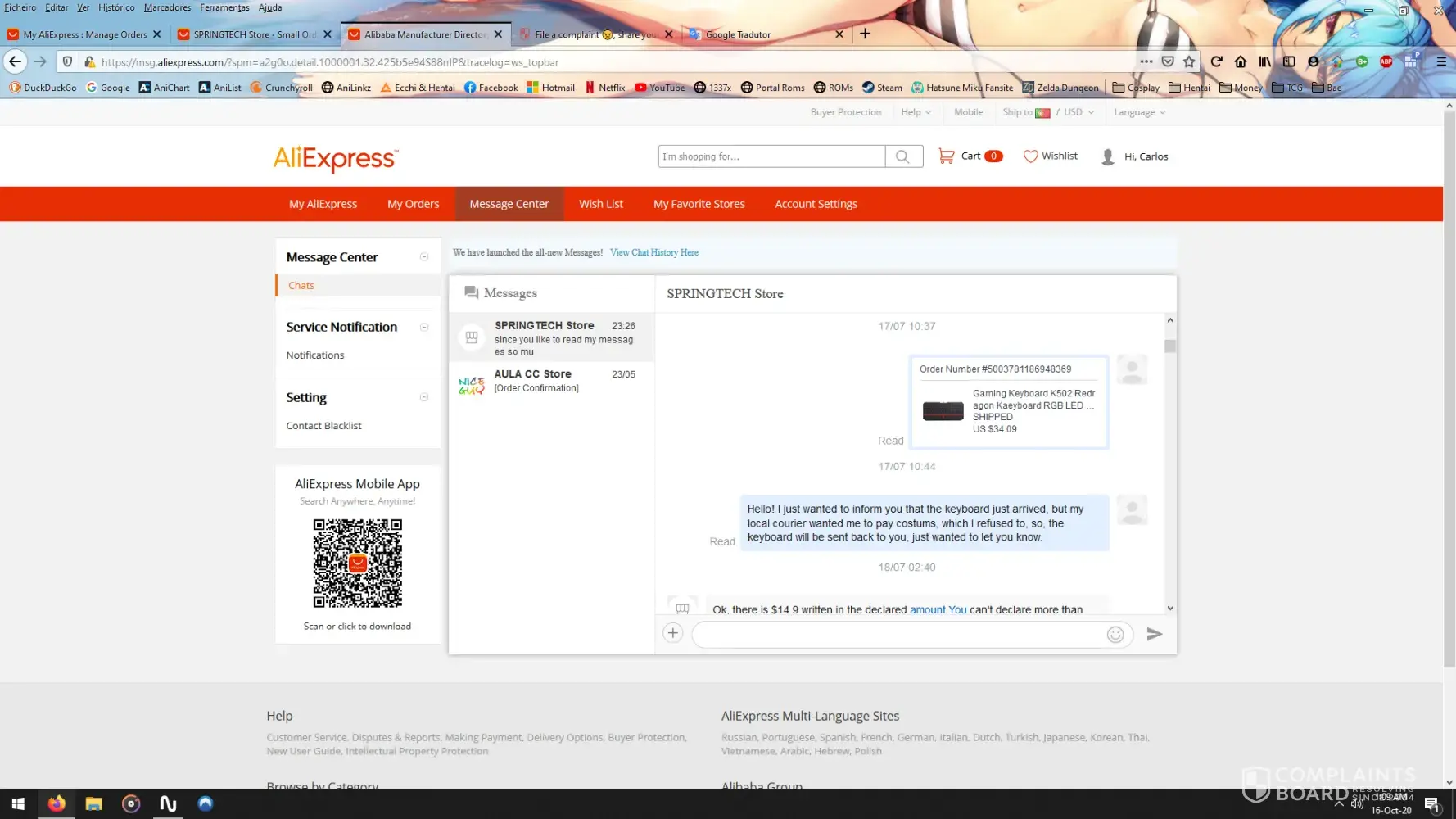
Task: Open the shopping cart icon
Action: (946, 156)
